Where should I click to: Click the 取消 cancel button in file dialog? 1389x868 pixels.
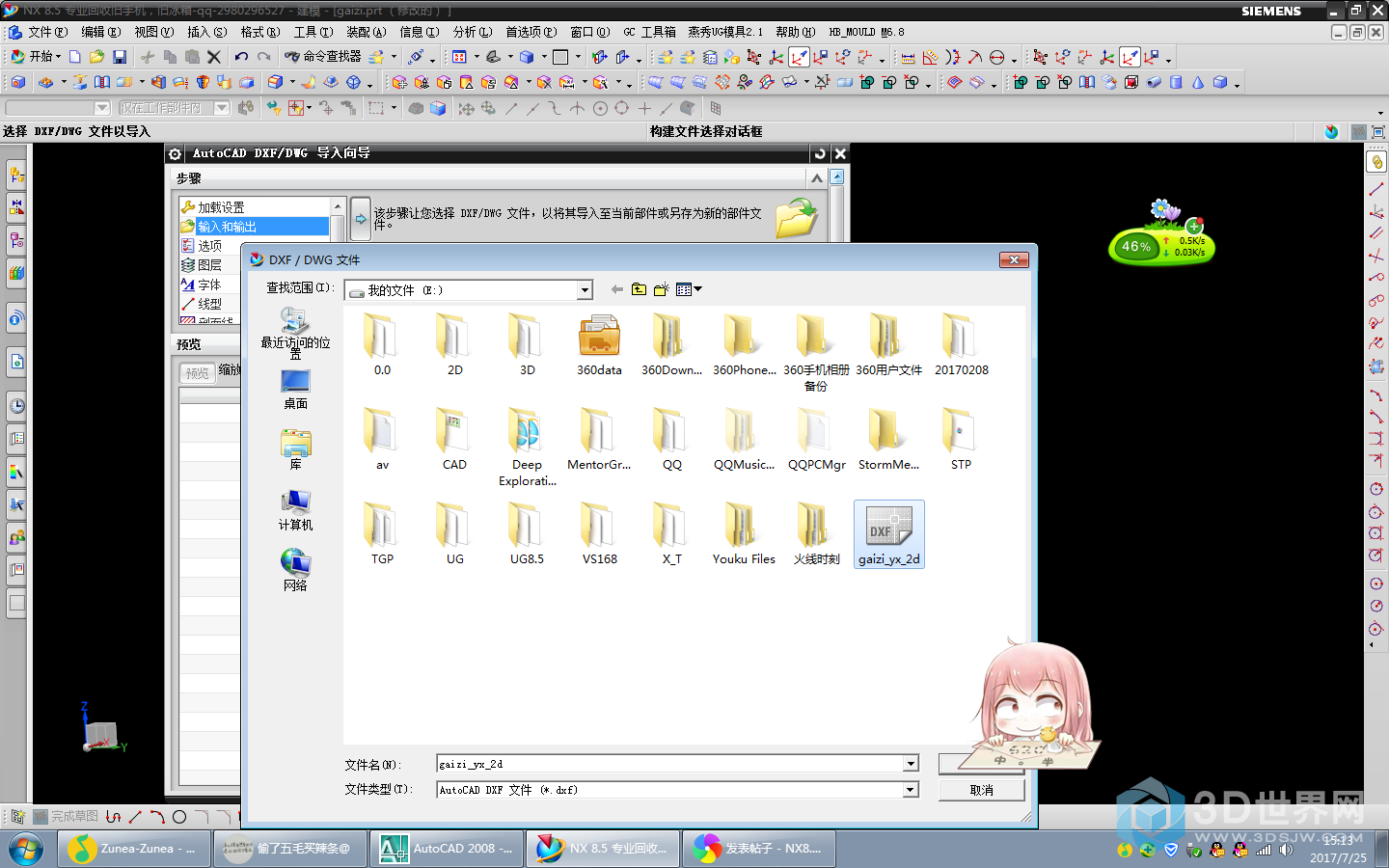pos(981,790)
